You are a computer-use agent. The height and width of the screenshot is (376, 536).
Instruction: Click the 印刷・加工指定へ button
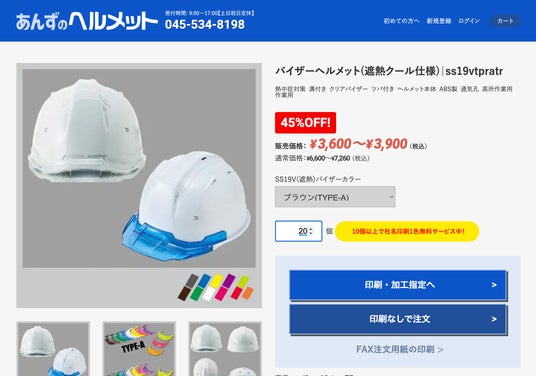point(398,285)
